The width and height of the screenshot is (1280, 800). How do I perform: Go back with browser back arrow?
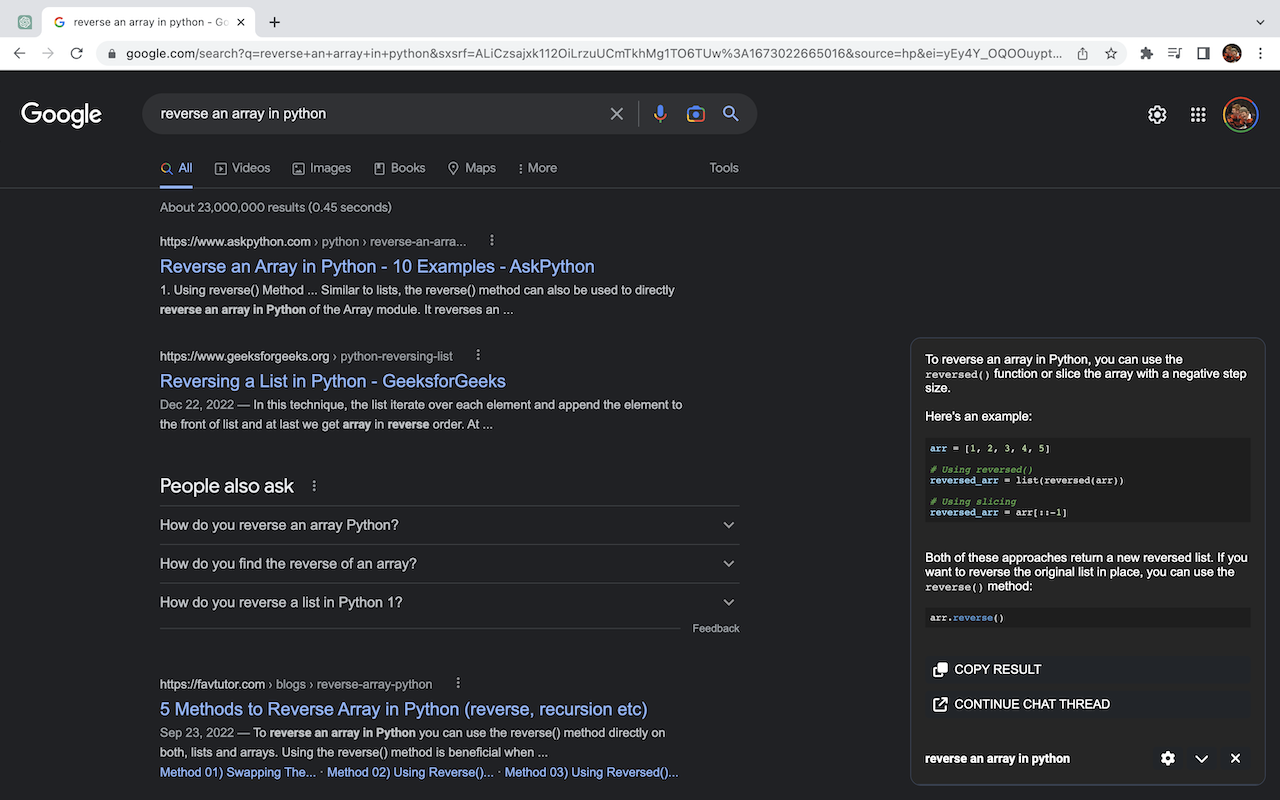point(20,53)
